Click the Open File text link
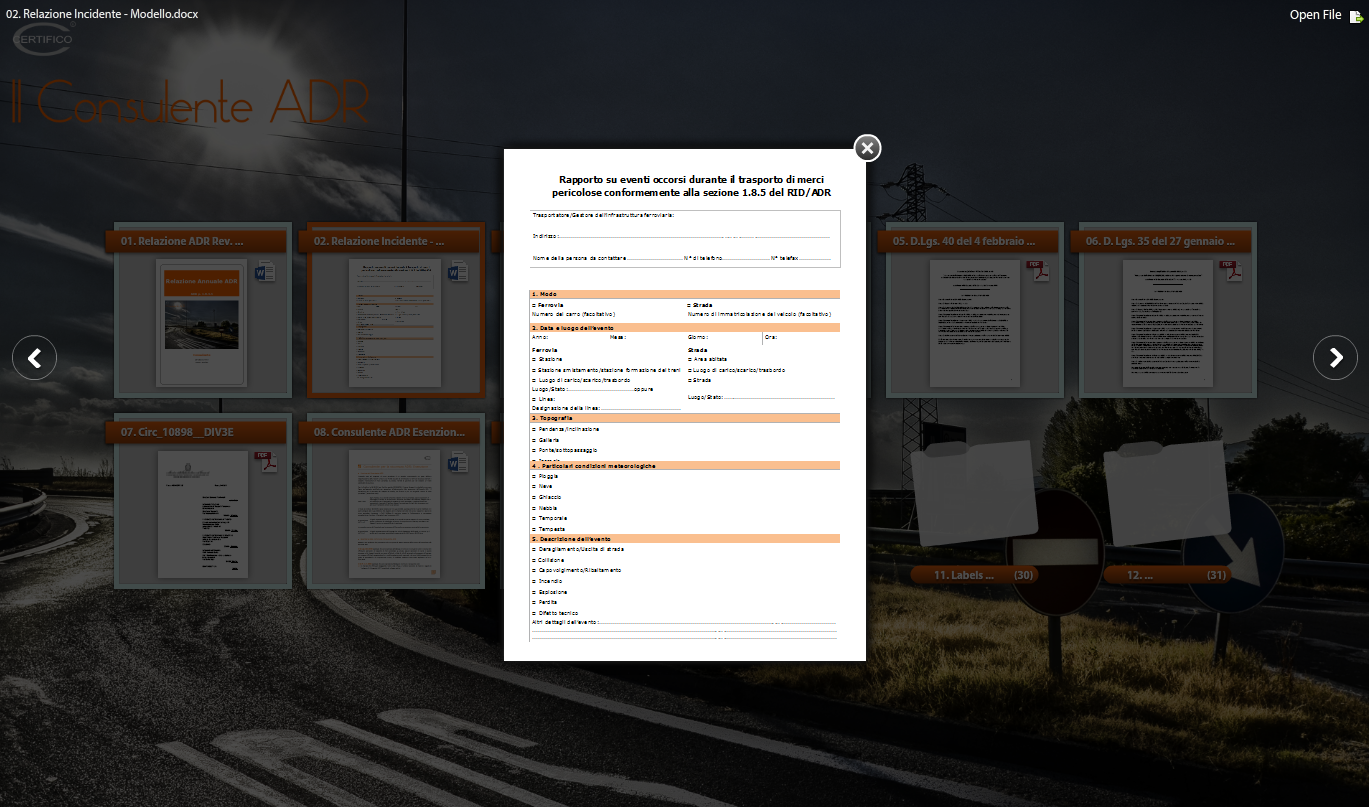Image resolution: width=1369 pixels, height=807 pixels. (1315, 15)
